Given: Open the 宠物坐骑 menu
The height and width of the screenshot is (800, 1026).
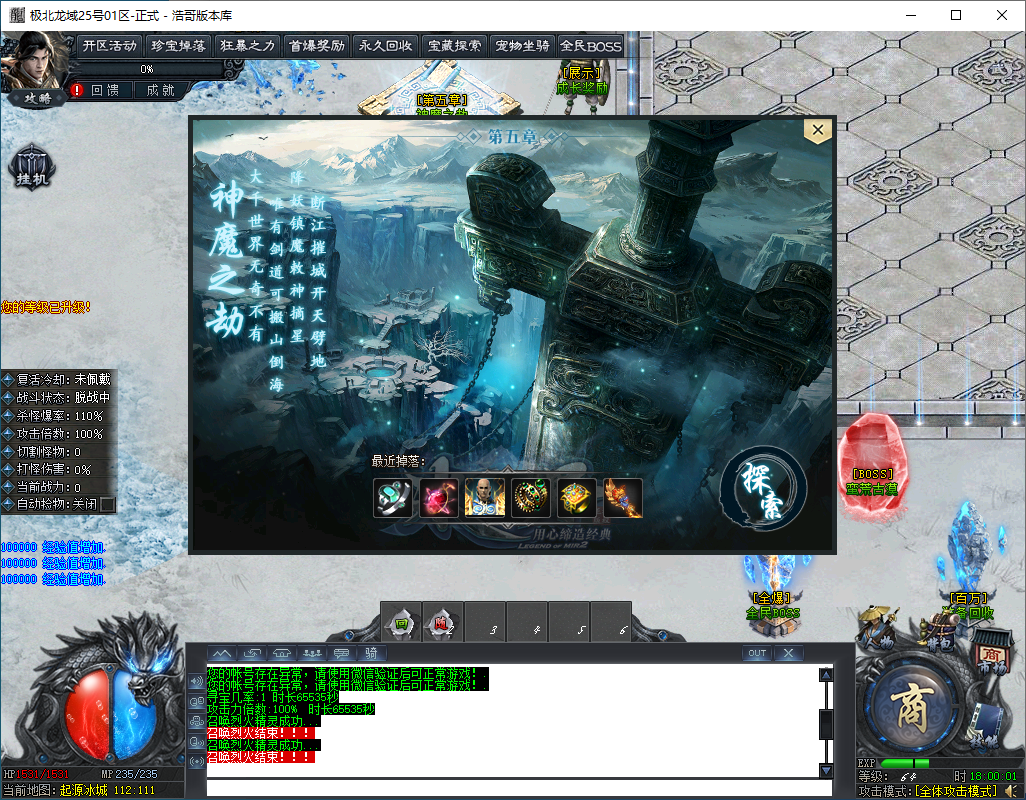Looking at the screenshot, I should 522,46.
